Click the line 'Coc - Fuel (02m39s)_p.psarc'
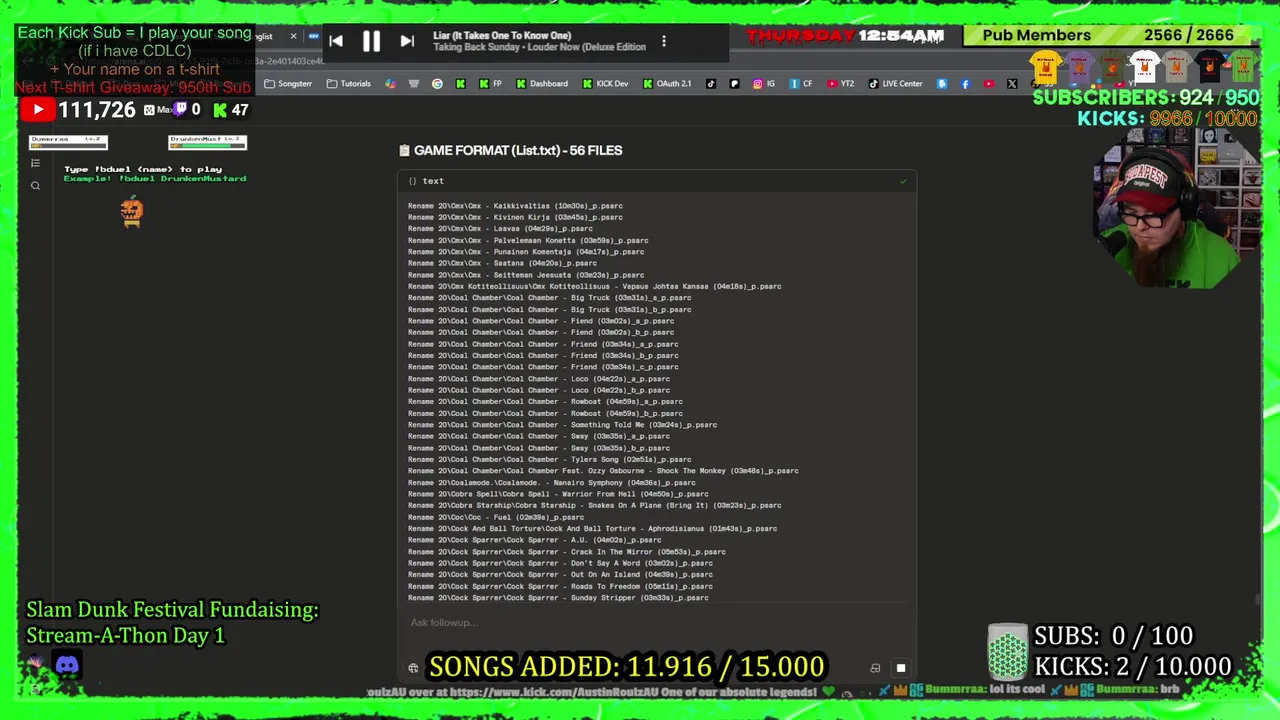The image size is (1280, 720). click(x=495, y=517)
